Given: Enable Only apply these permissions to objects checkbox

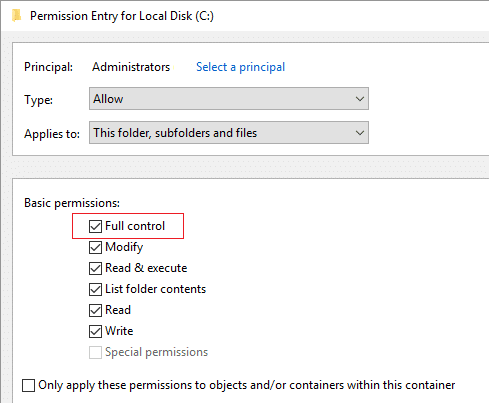Looking at the screenshot, I should 28,385.
